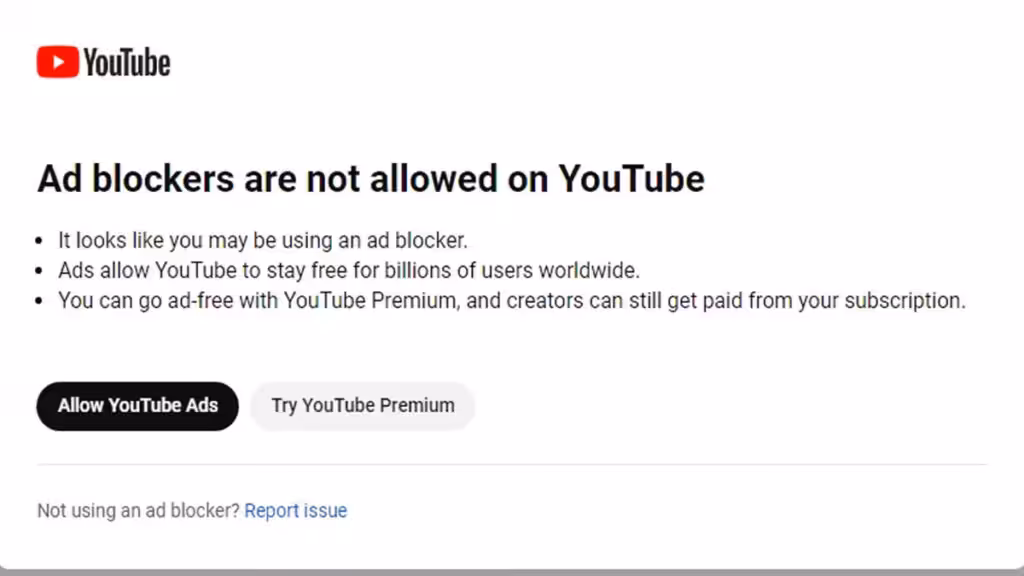Click the red YouTube play logo icon
The height and width of the screenshot is (576, 1024).
click(57, 62)
